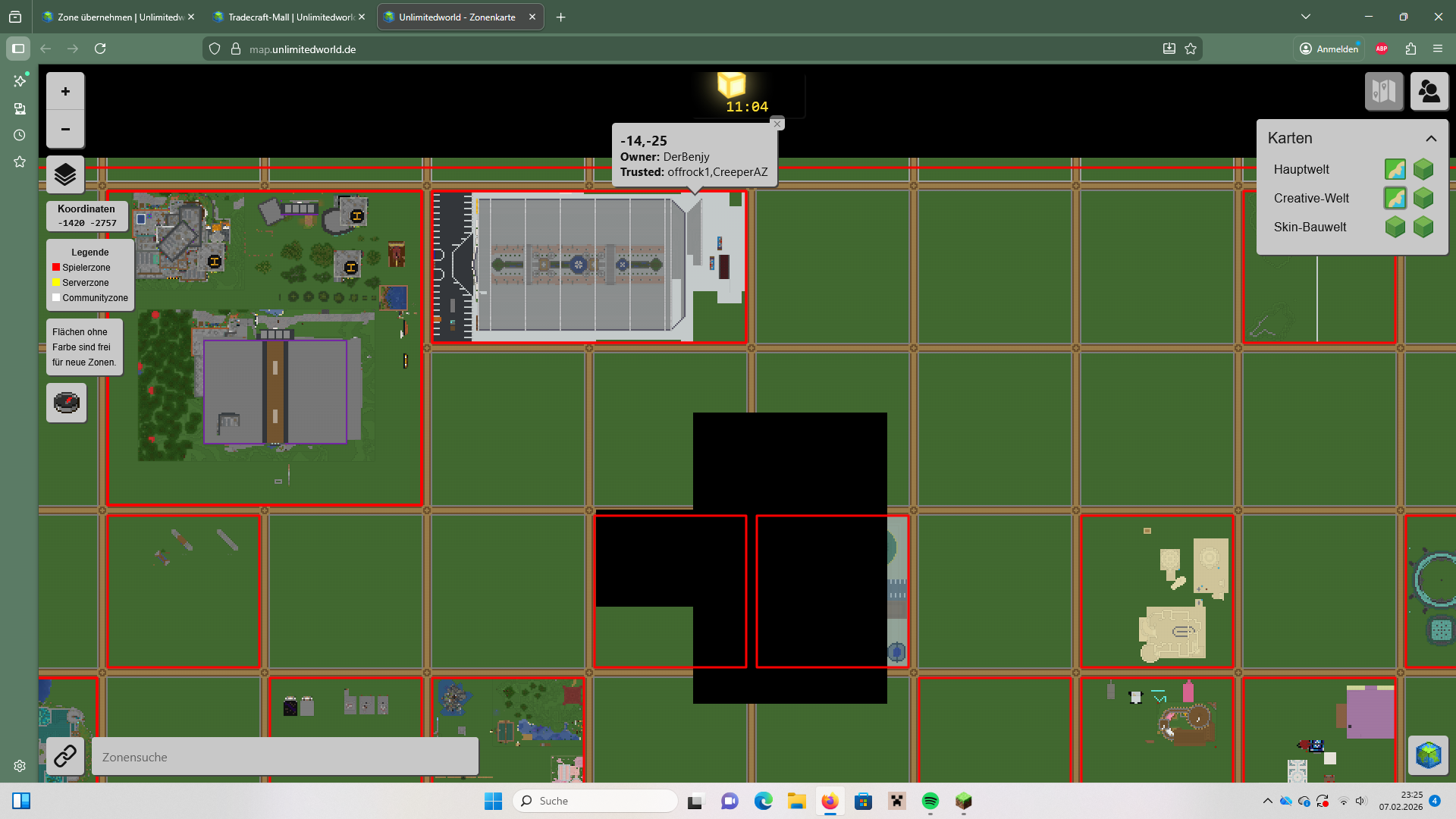1456x819 pixels.
Task: Zoom in with the plus button
Action: click(65, 92)
